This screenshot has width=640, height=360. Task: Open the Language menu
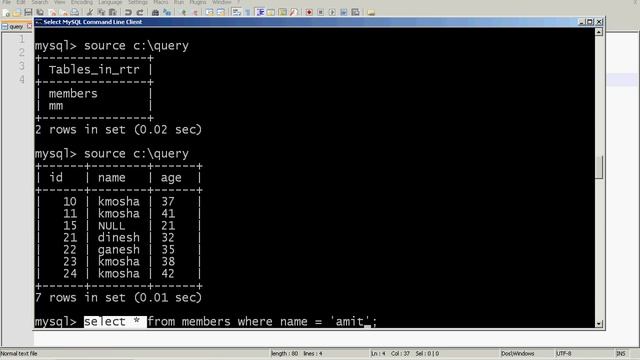coord(110,2)
